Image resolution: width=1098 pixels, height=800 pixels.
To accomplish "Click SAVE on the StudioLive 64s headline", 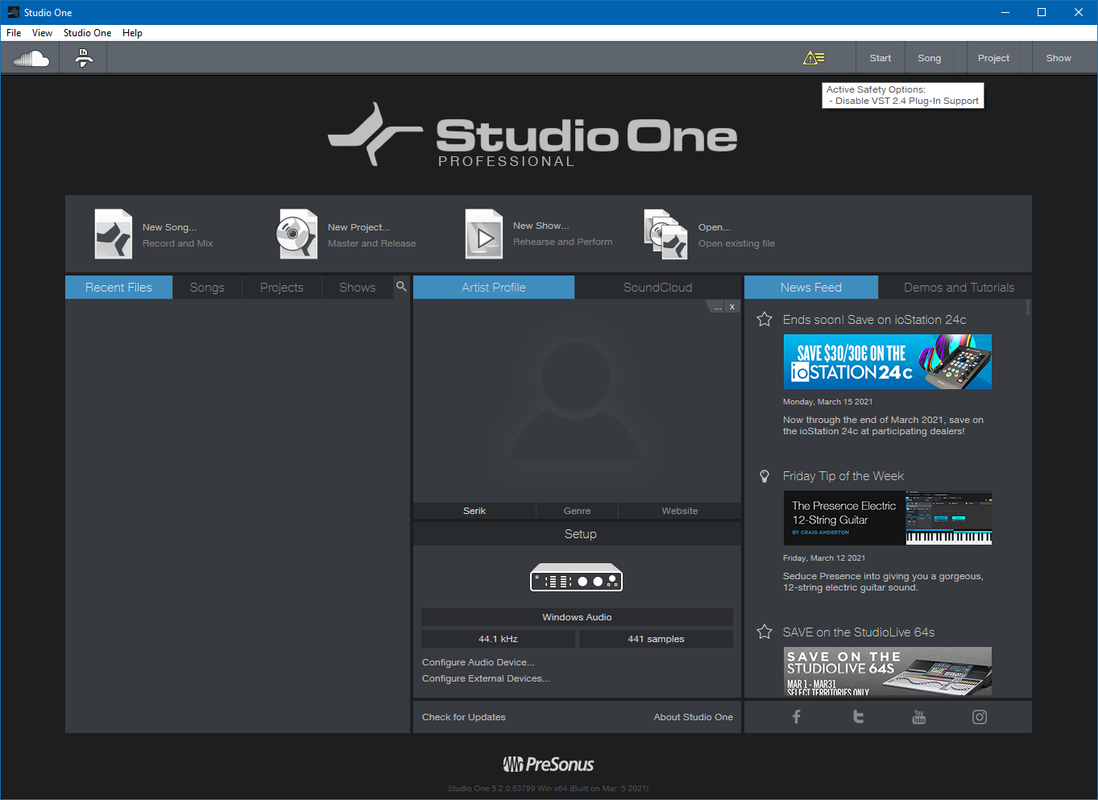I will (859, 632).
